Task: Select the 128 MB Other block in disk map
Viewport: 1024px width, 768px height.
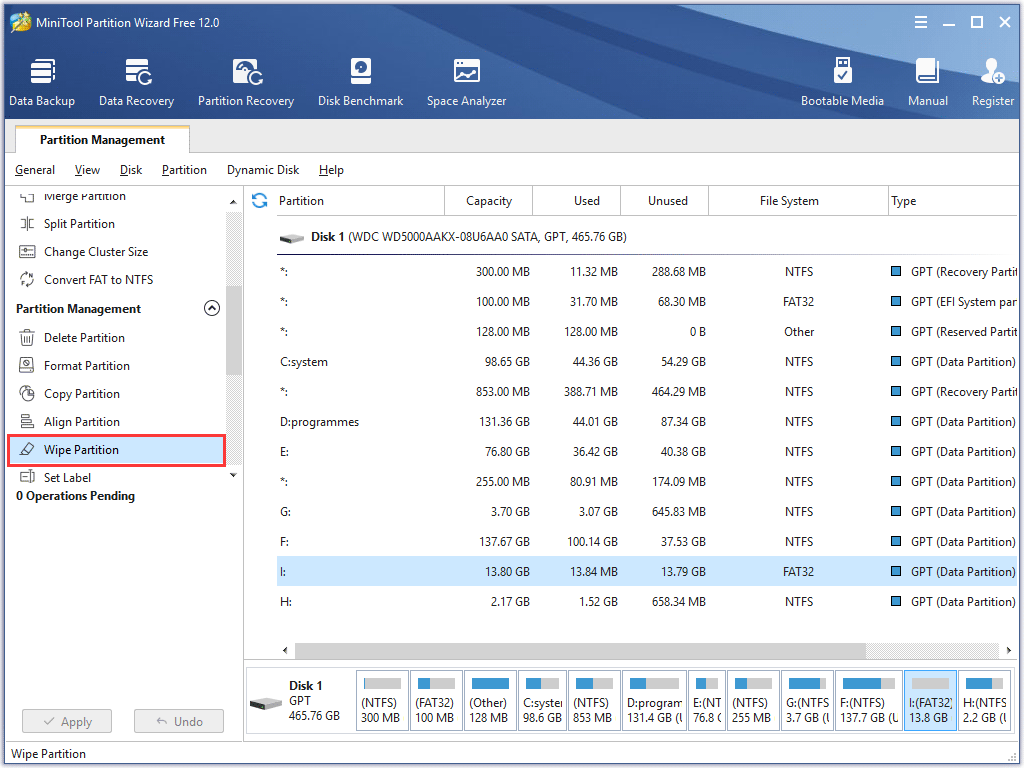Action: point(490,701)
